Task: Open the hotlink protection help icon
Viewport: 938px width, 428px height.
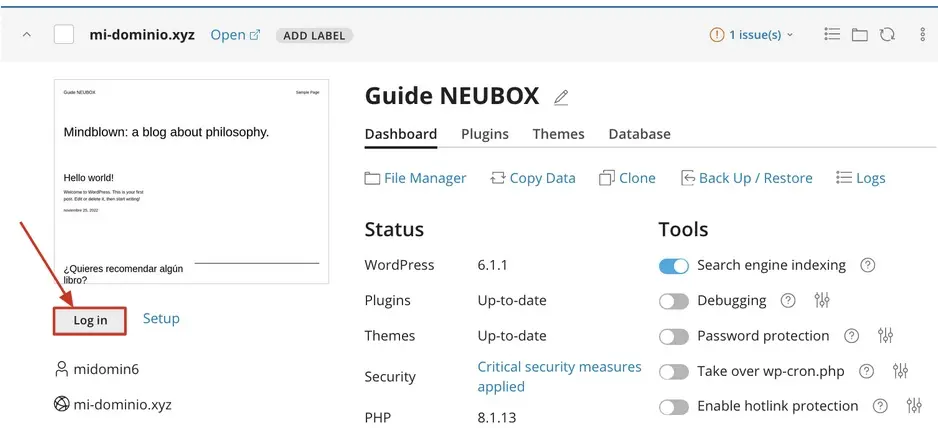Action: point(880,406)
